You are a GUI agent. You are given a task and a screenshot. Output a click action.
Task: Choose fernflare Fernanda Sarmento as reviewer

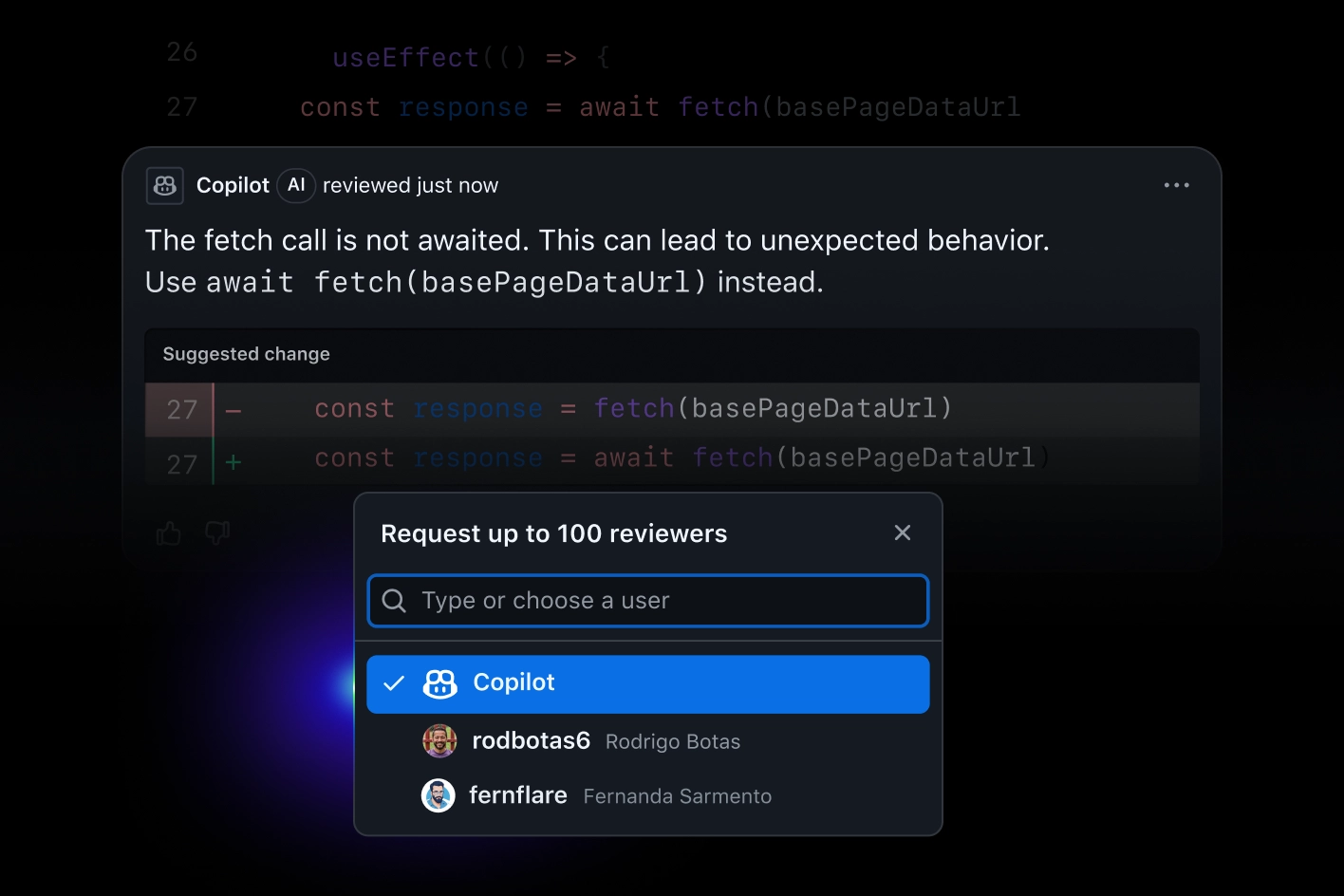pos(621,795)
